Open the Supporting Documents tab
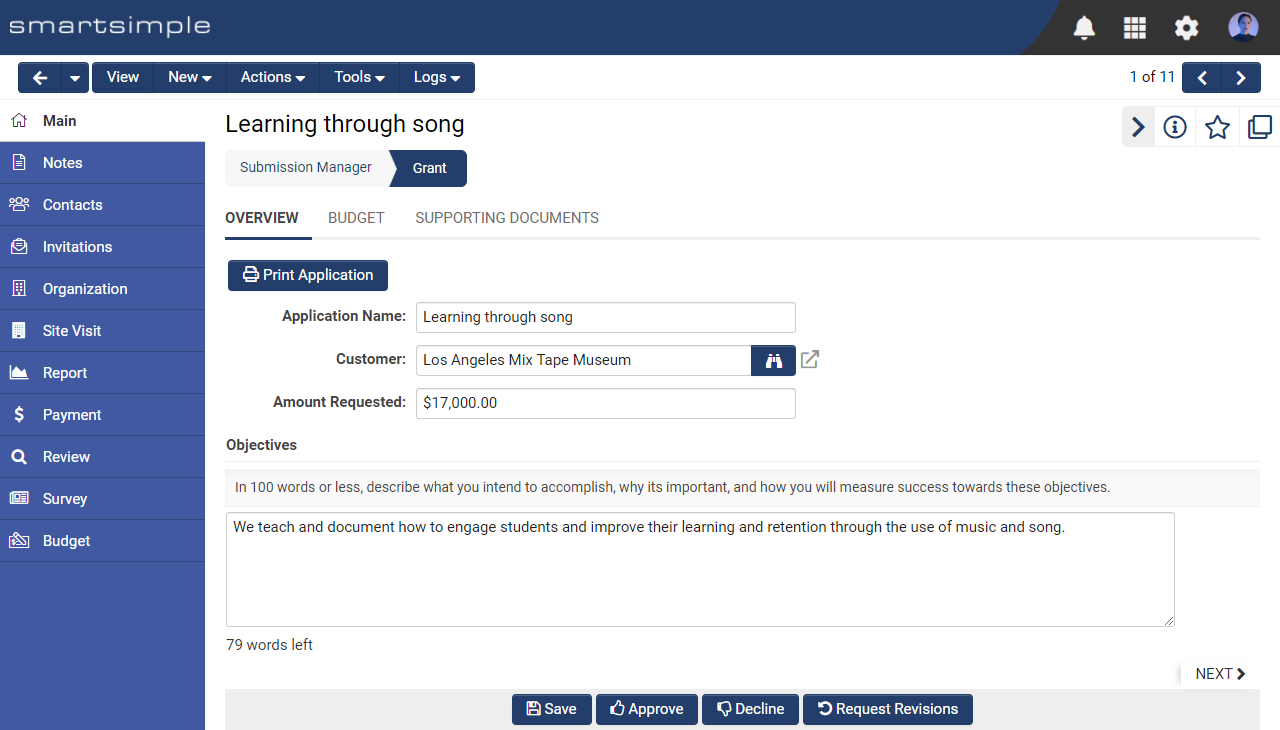The height and width of the screenshot is (730, 1280). (x=507, y=218)
